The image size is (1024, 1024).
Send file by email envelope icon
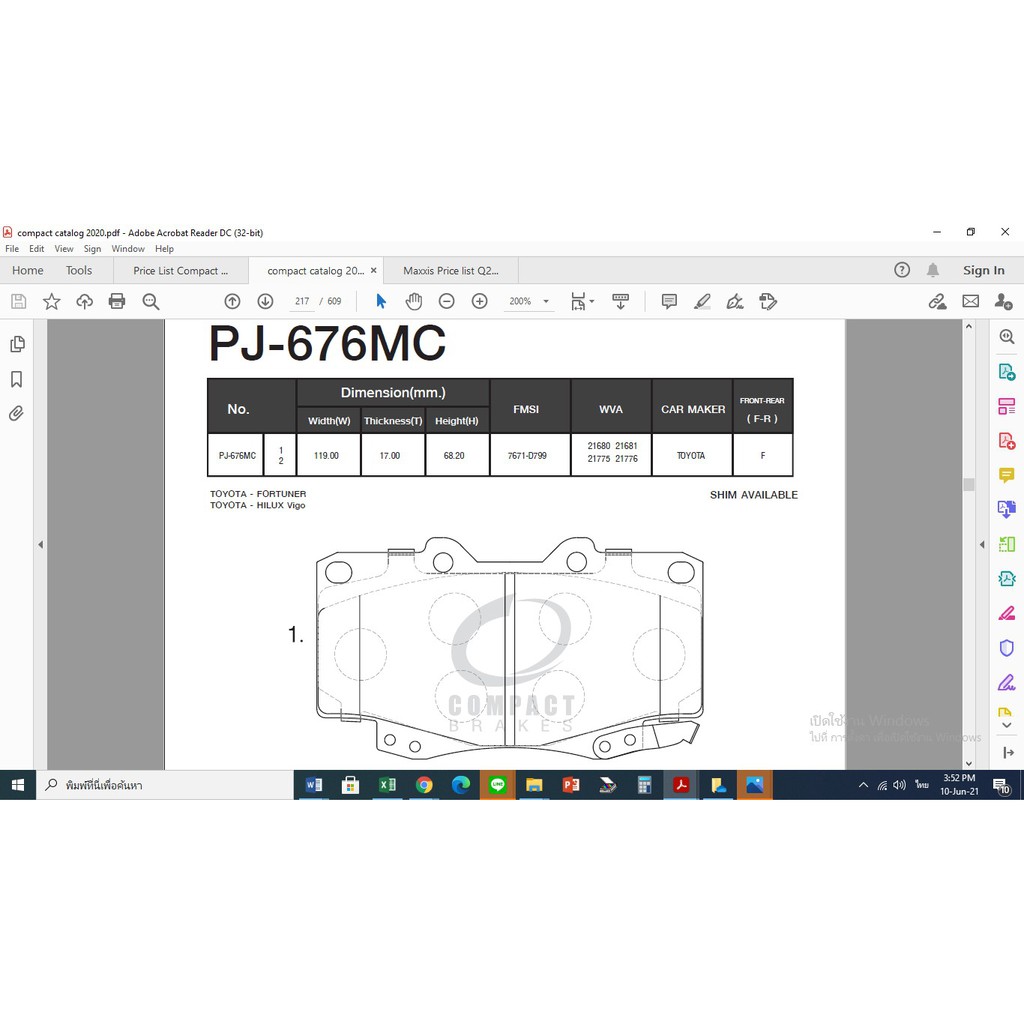[x=970, y=301]
